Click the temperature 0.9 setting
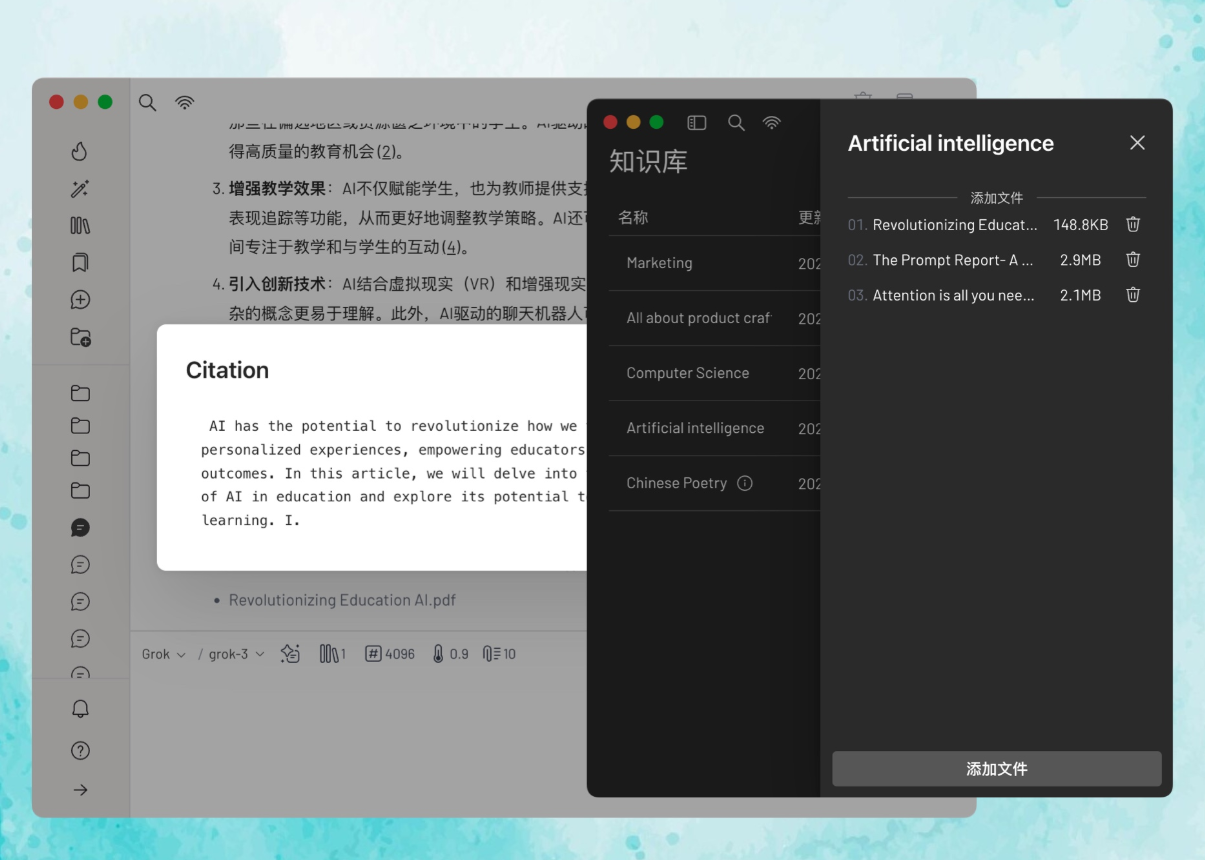The width and height of the screenshot is (1205, 860). 450,654
